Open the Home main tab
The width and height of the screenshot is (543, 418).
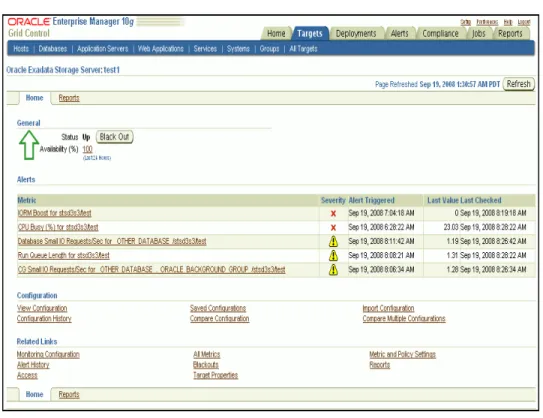[x=276, y=34]
